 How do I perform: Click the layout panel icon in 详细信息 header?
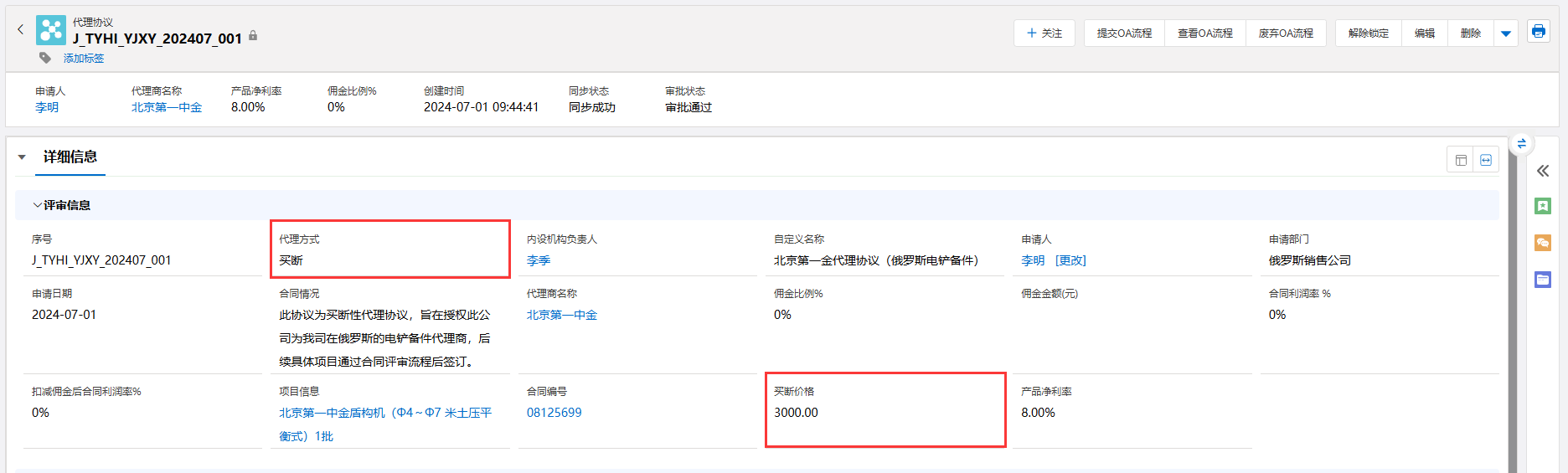(1461, 160)
